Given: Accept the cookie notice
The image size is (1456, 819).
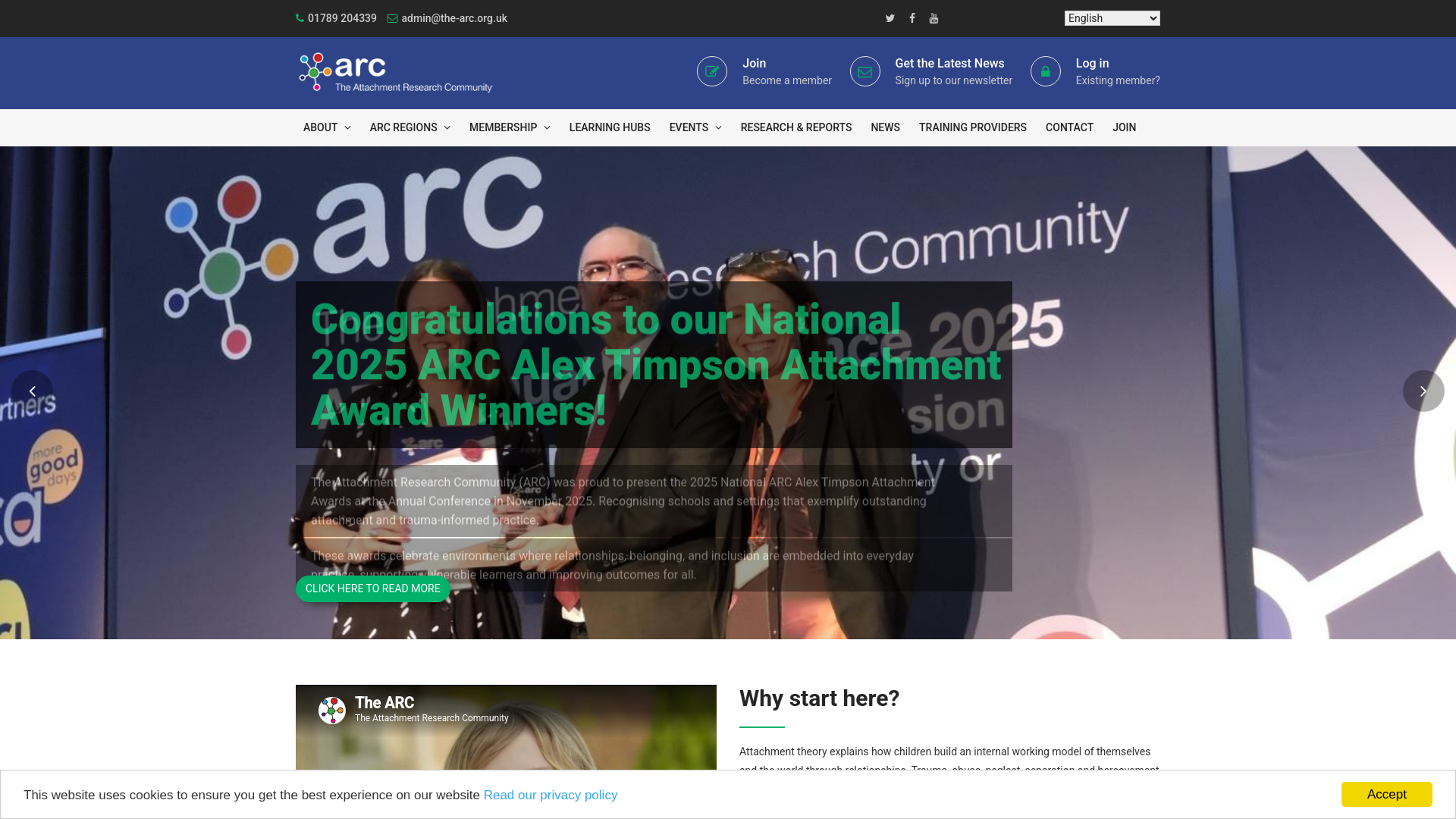Looking at the screenshot, I should [x=1387, y=794].
